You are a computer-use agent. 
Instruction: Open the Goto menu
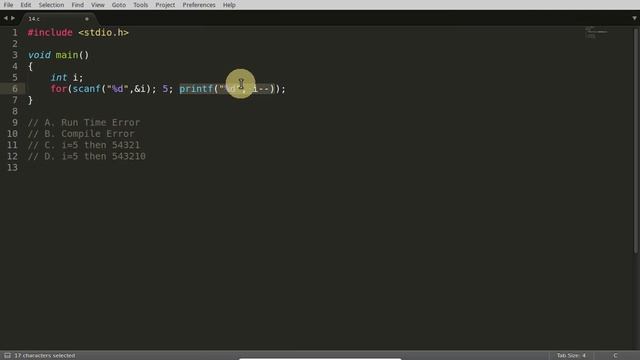click(x=119, y=5)
